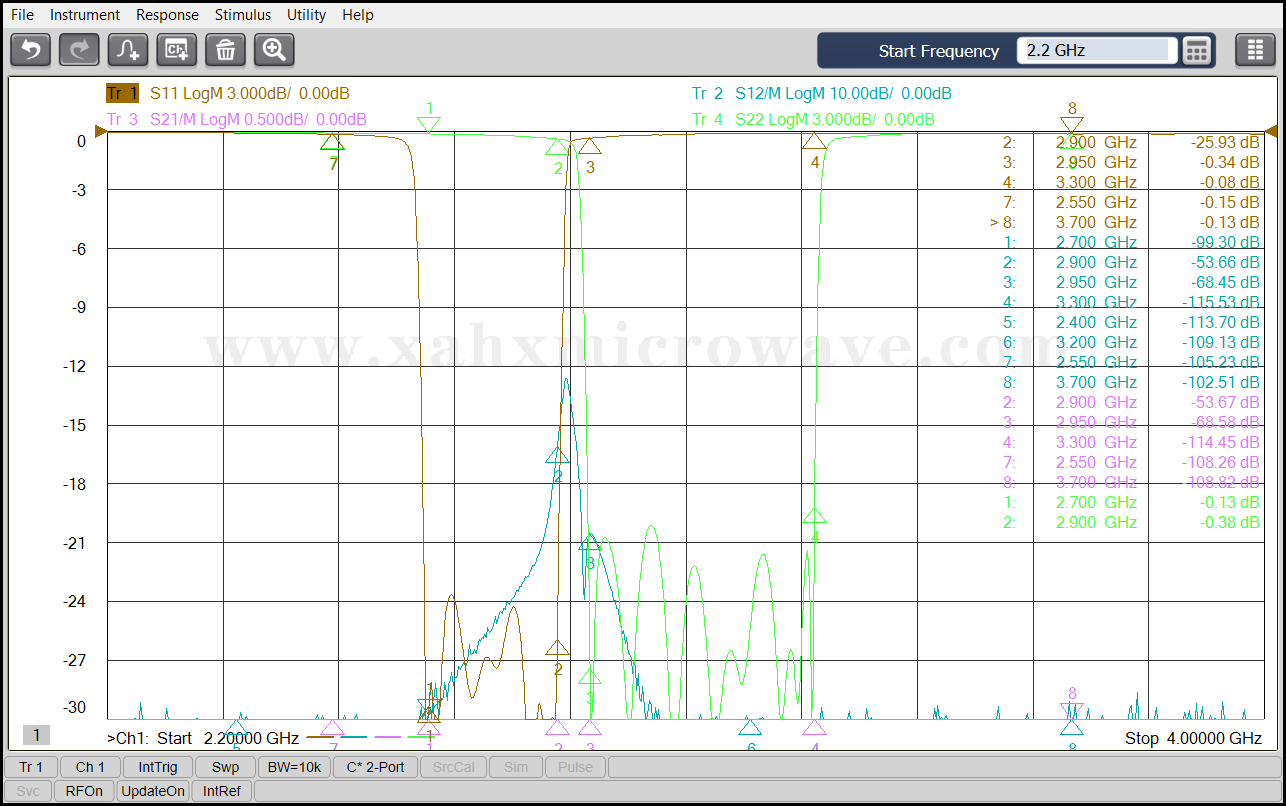Screen dimensions: 1286x806
Task: Open the File menu
Action: [x=22, y=15]
